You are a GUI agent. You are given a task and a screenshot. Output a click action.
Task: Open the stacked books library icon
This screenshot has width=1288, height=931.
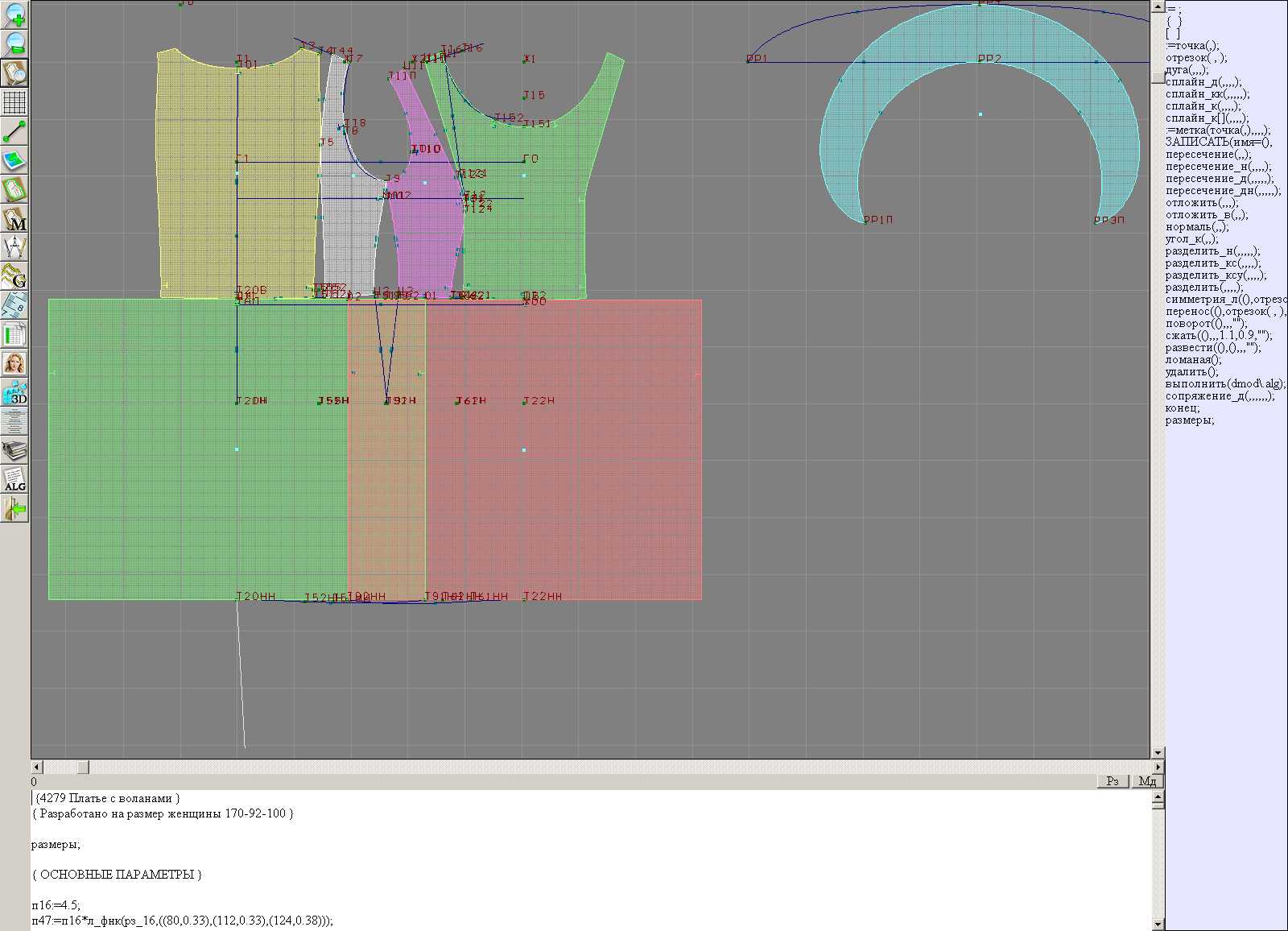click(14, 450)
